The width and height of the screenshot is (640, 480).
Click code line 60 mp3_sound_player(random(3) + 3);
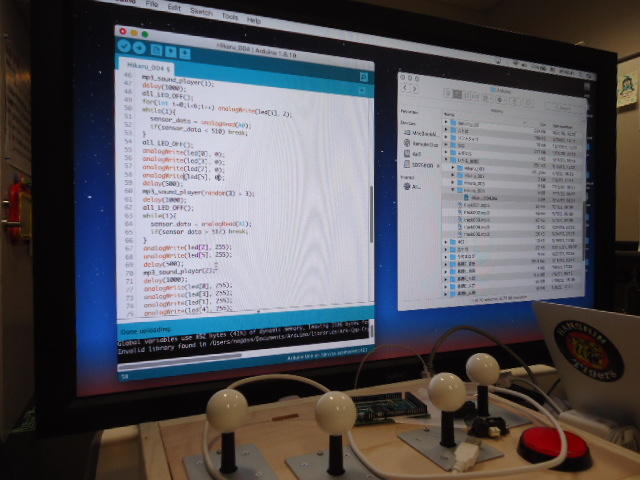pos(198,192)
